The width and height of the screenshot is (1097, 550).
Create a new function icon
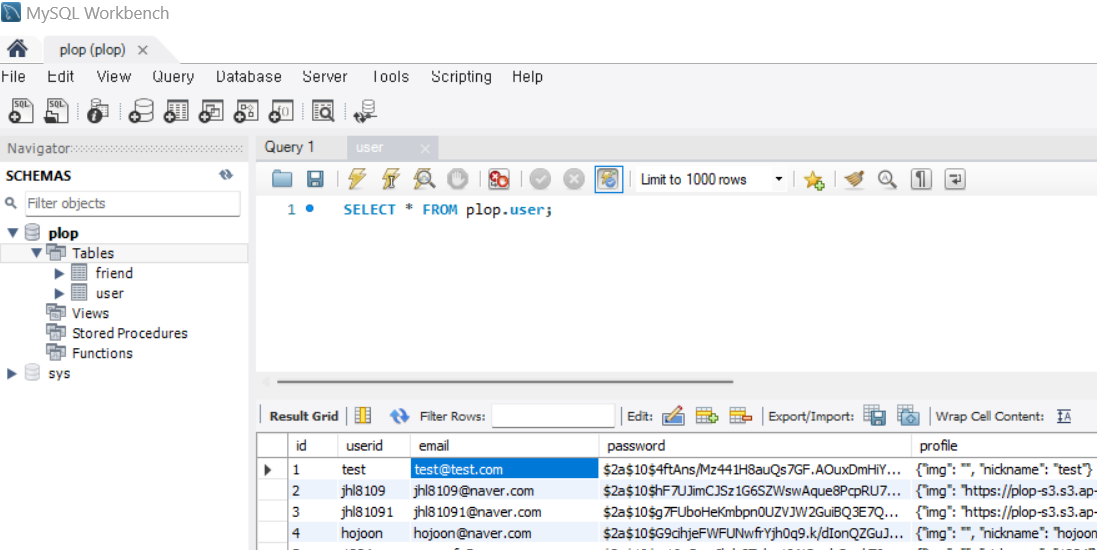coord(281,111)
